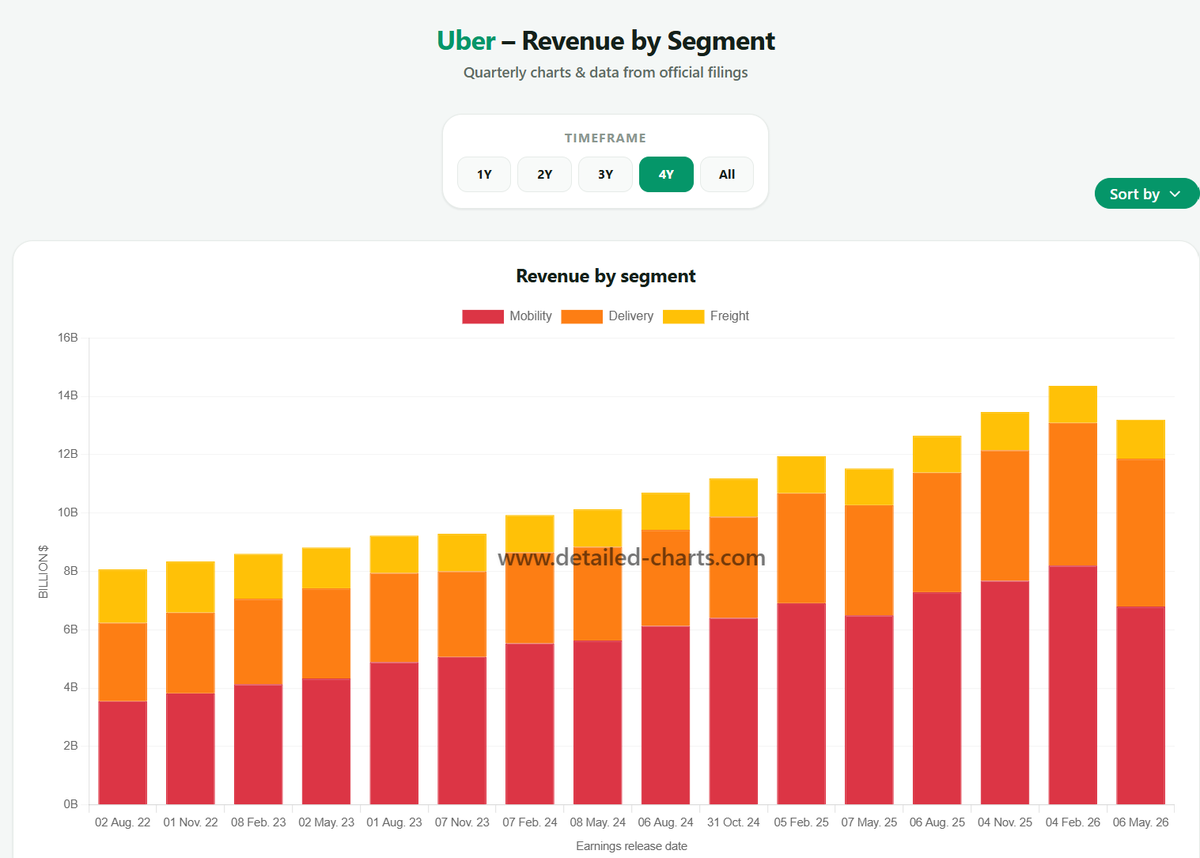Screen dimensions: 1200x858
Task: Click the Mobility bar for 04 Nov. 25
Action: (x=1005, y=693)
